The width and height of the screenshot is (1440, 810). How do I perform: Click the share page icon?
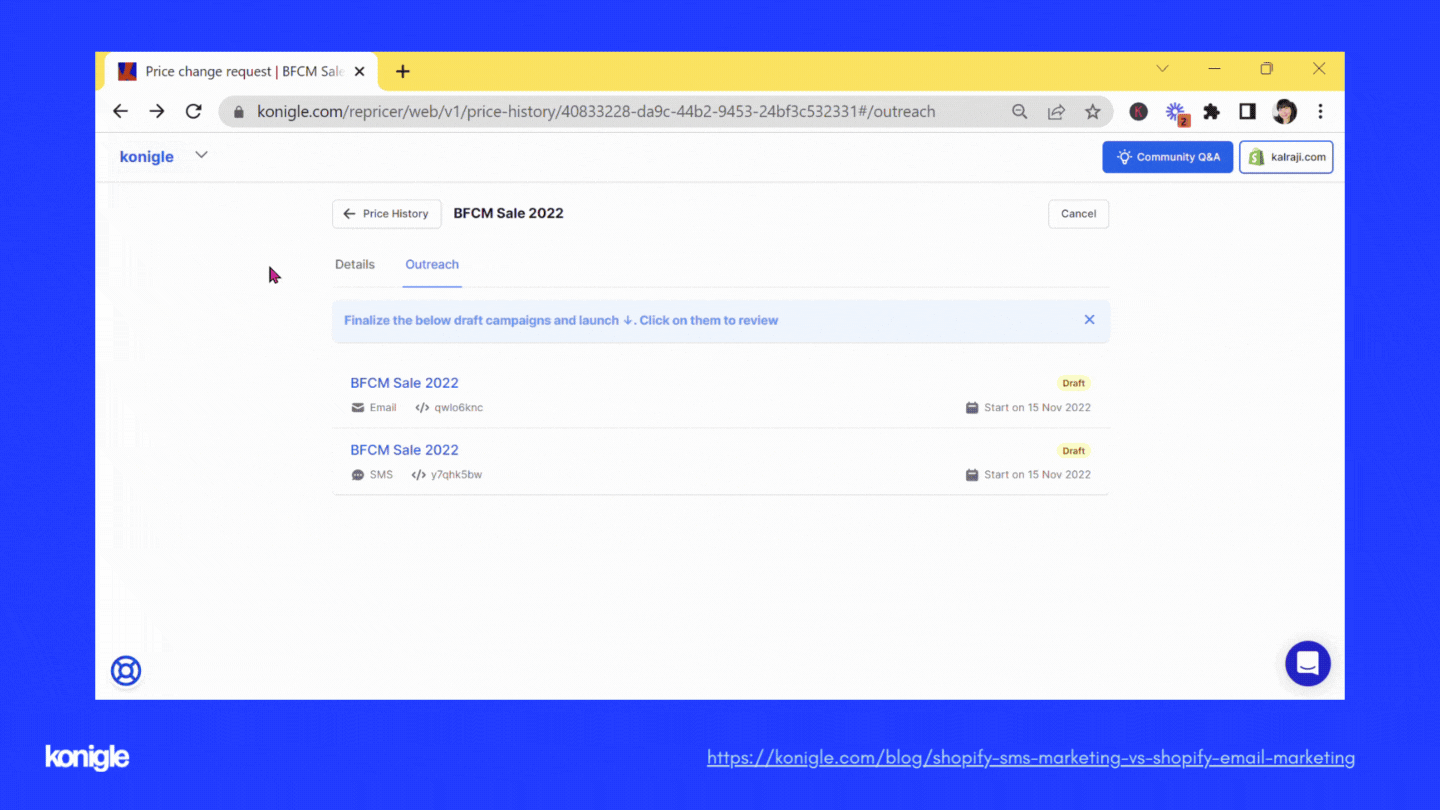[1056, 112]
